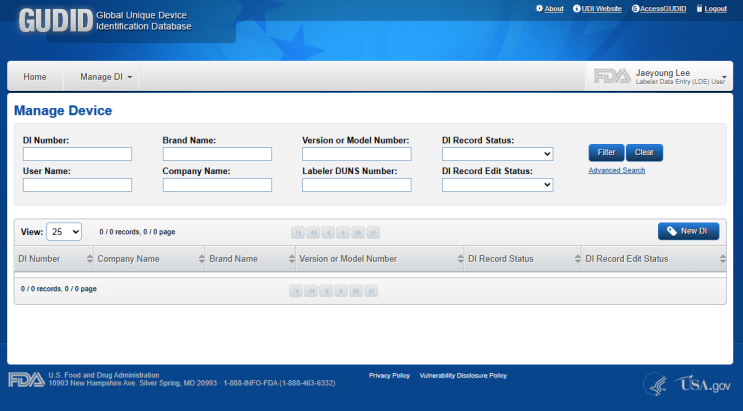
Task: Open the Manage DI menu
Action: tap(106, 77)
